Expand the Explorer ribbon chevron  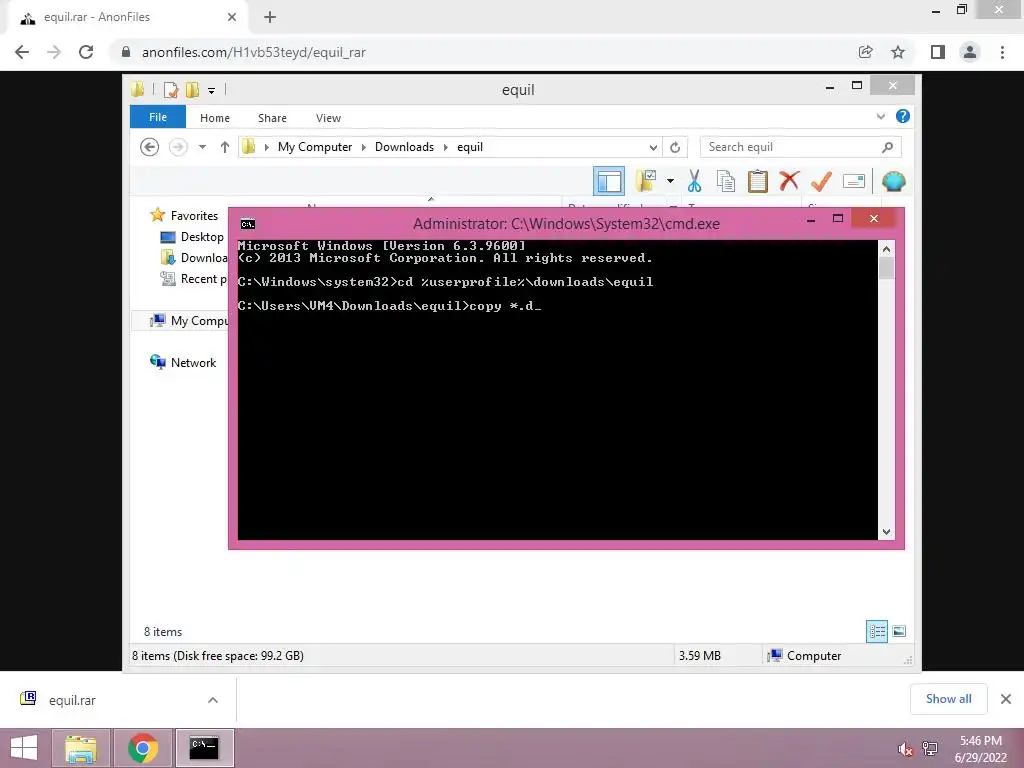pos(880,117)
